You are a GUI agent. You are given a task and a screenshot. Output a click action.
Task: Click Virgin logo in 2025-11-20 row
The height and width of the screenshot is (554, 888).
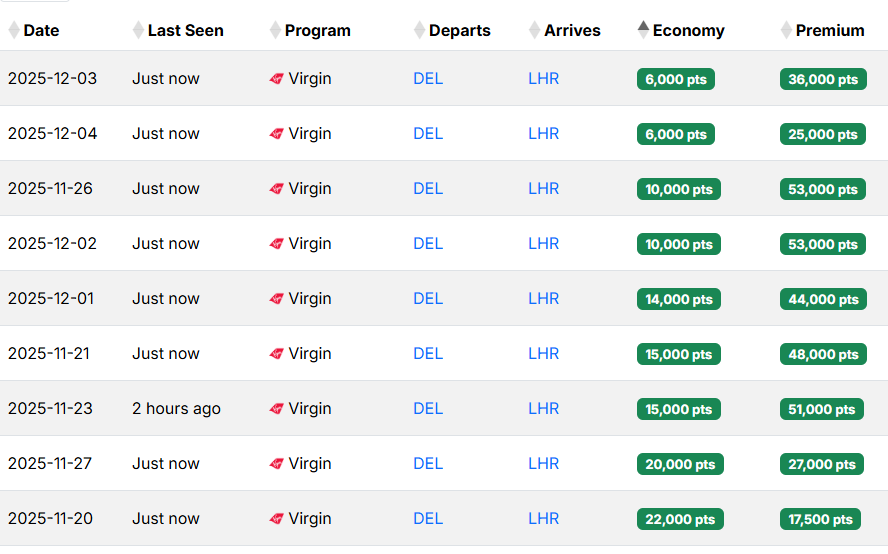click(277, 519)
